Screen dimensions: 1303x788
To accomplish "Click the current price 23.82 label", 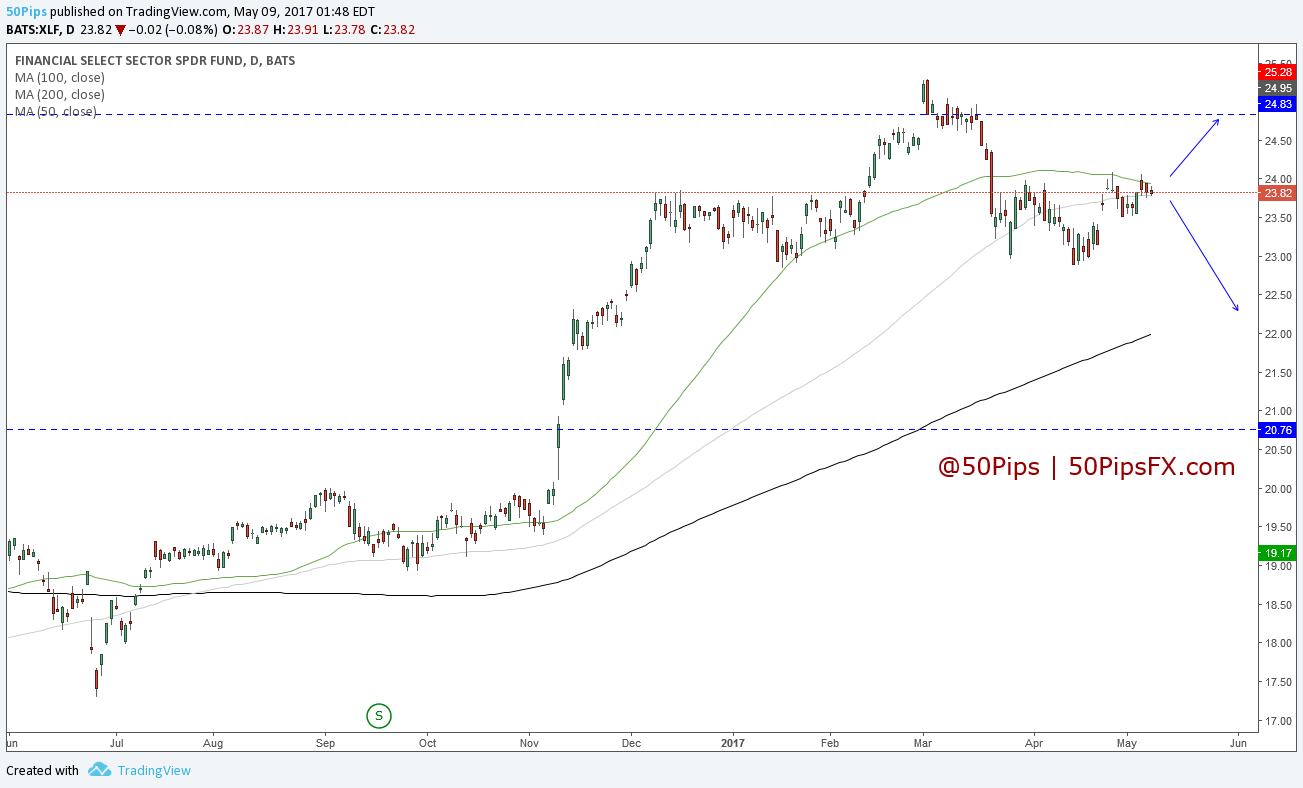I will coord(1277,193).
